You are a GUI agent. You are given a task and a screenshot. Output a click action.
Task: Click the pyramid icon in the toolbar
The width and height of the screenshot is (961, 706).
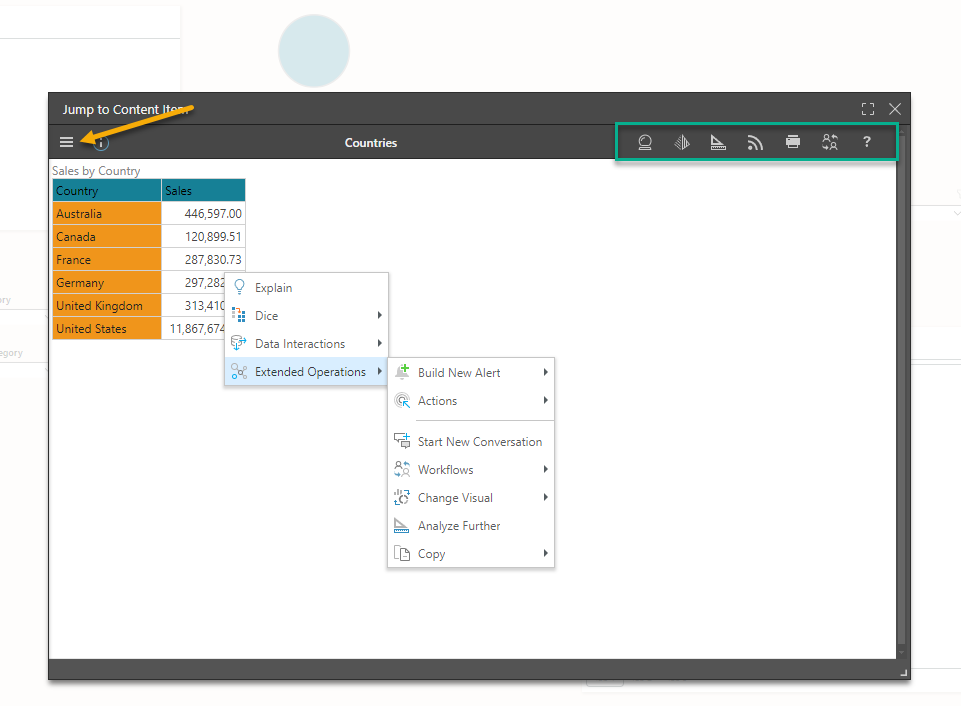(682, 143)
